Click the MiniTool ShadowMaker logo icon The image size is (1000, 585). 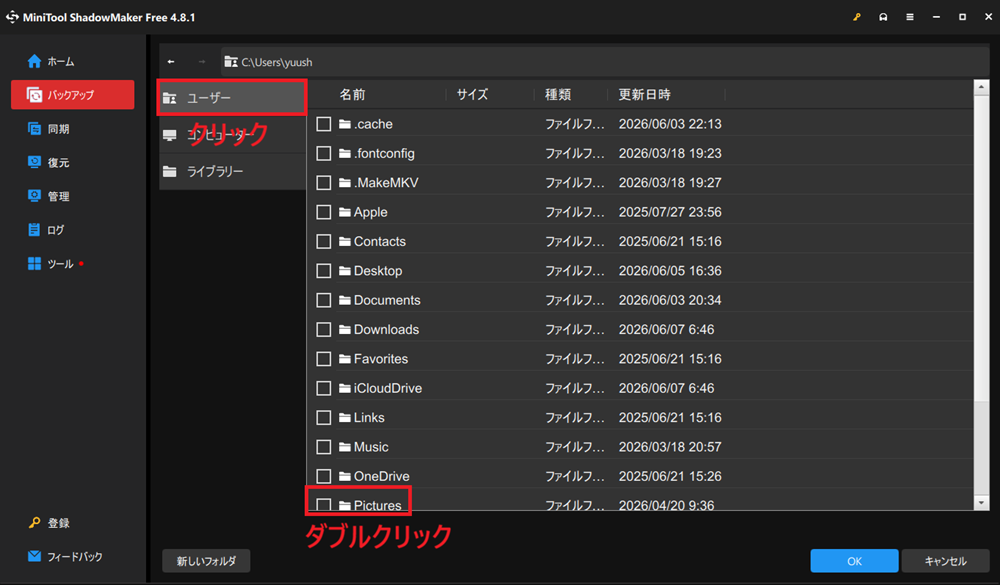click(x=12, y=17)
